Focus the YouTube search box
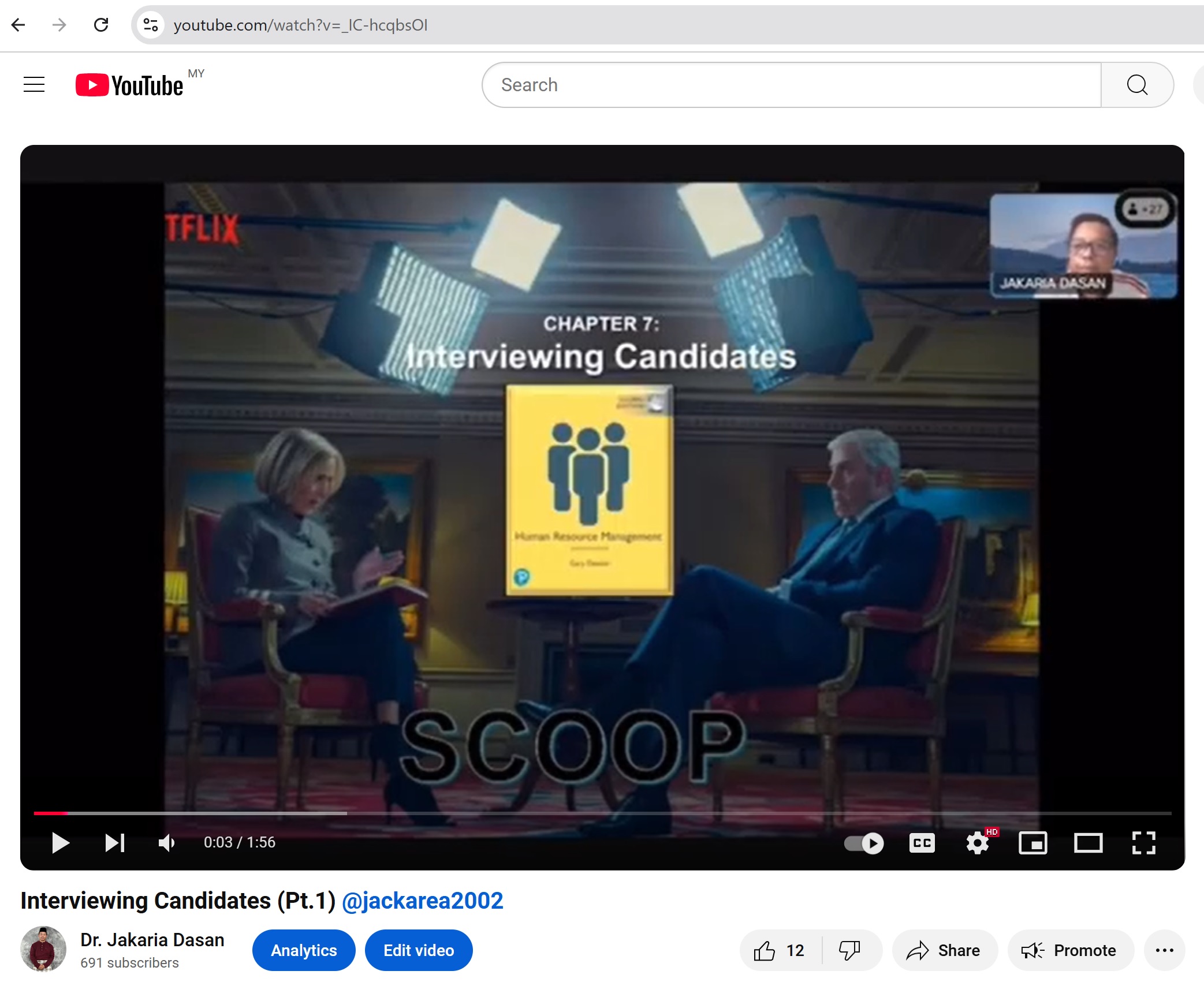This screenshot has height=982, width=1204. [x=791, y=85]
